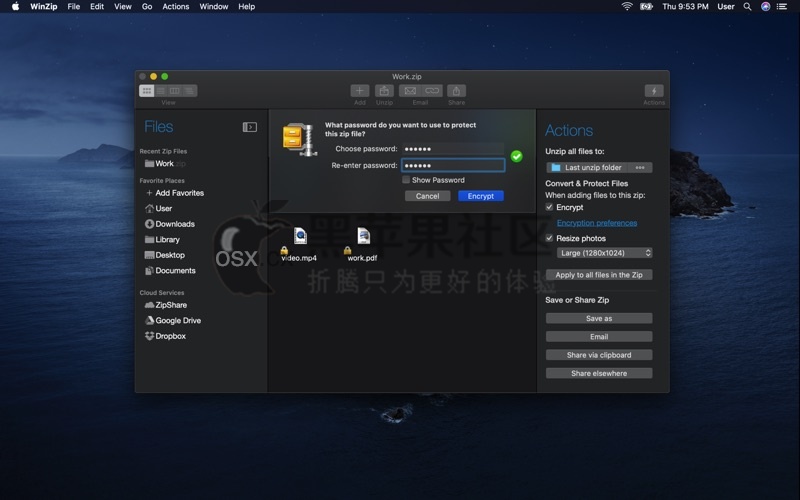Click Add Favorites in sidebar
Screen dimensions: 800x500
175,193
